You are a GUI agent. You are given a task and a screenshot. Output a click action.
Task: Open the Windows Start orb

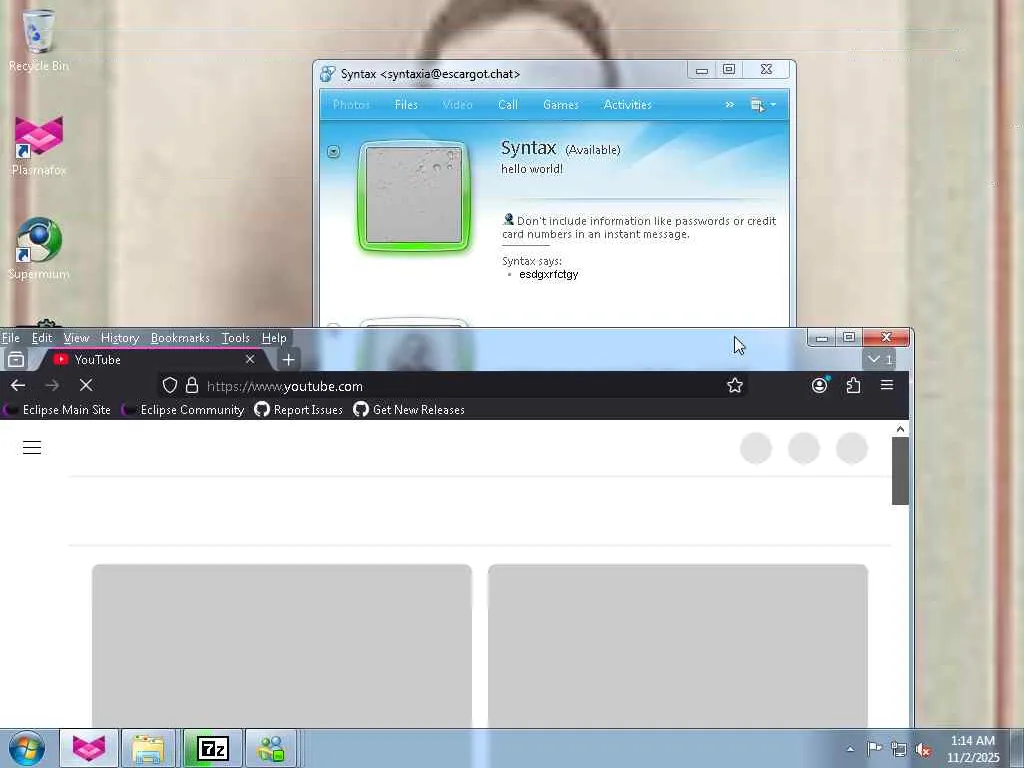click(x=26, y=748)
